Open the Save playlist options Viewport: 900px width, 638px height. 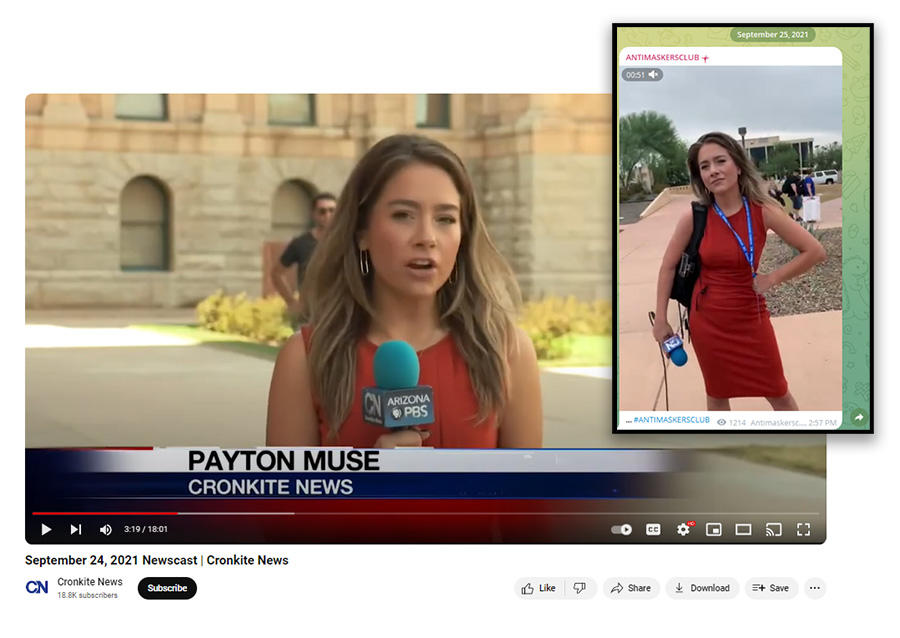pos(771,588)
